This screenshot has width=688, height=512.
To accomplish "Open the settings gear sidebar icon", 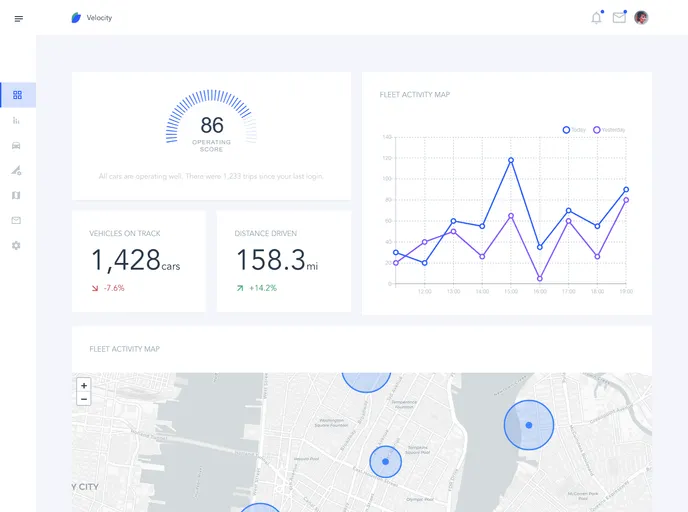I will (x=16, y=245).
